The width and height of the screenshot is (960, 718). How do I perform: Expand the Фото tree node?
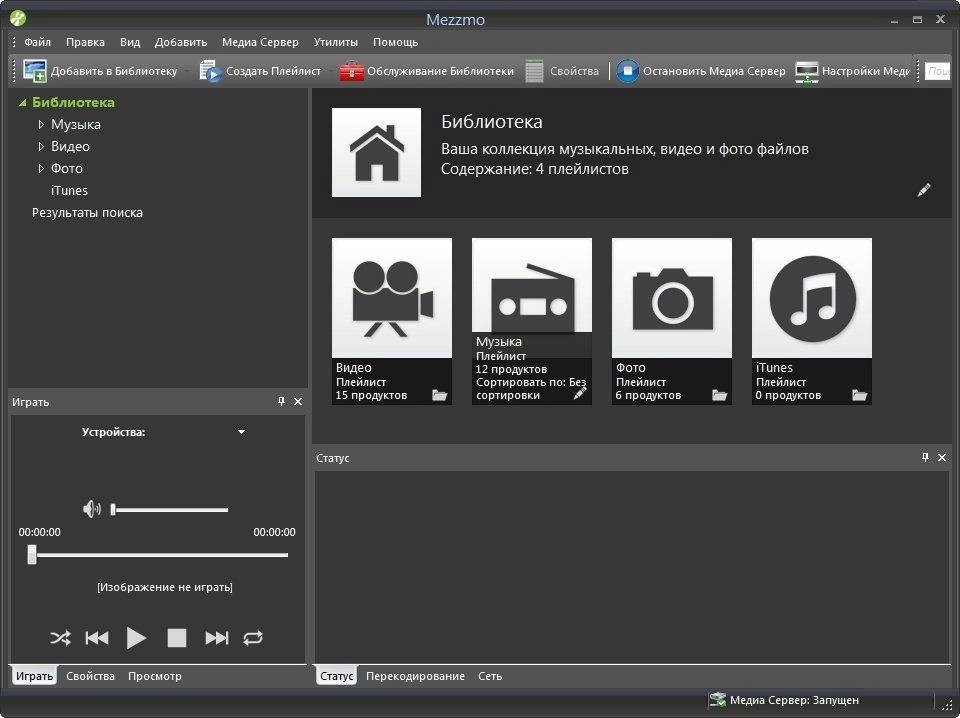tap(41, 168)
